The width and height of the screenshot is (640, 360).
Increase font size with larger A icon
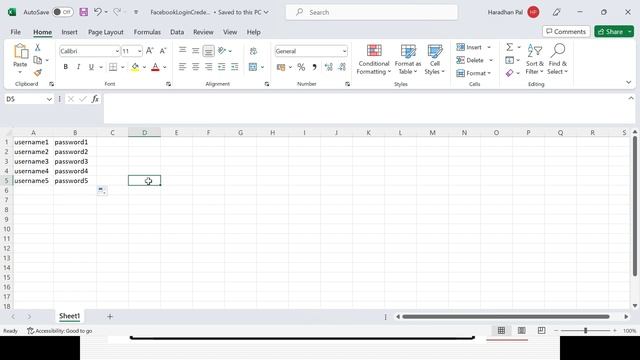(x=150, y=51)
